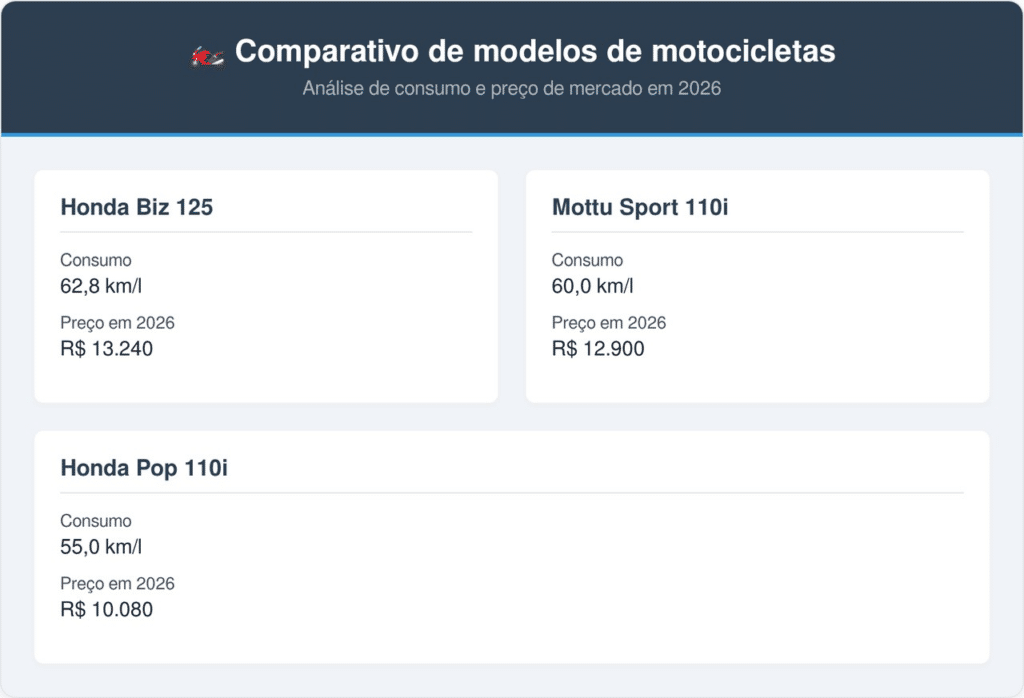Click Consumo label in Honda Biz card
The width and height of the screenshot is (1024, 698).
[x=96, y=260]
